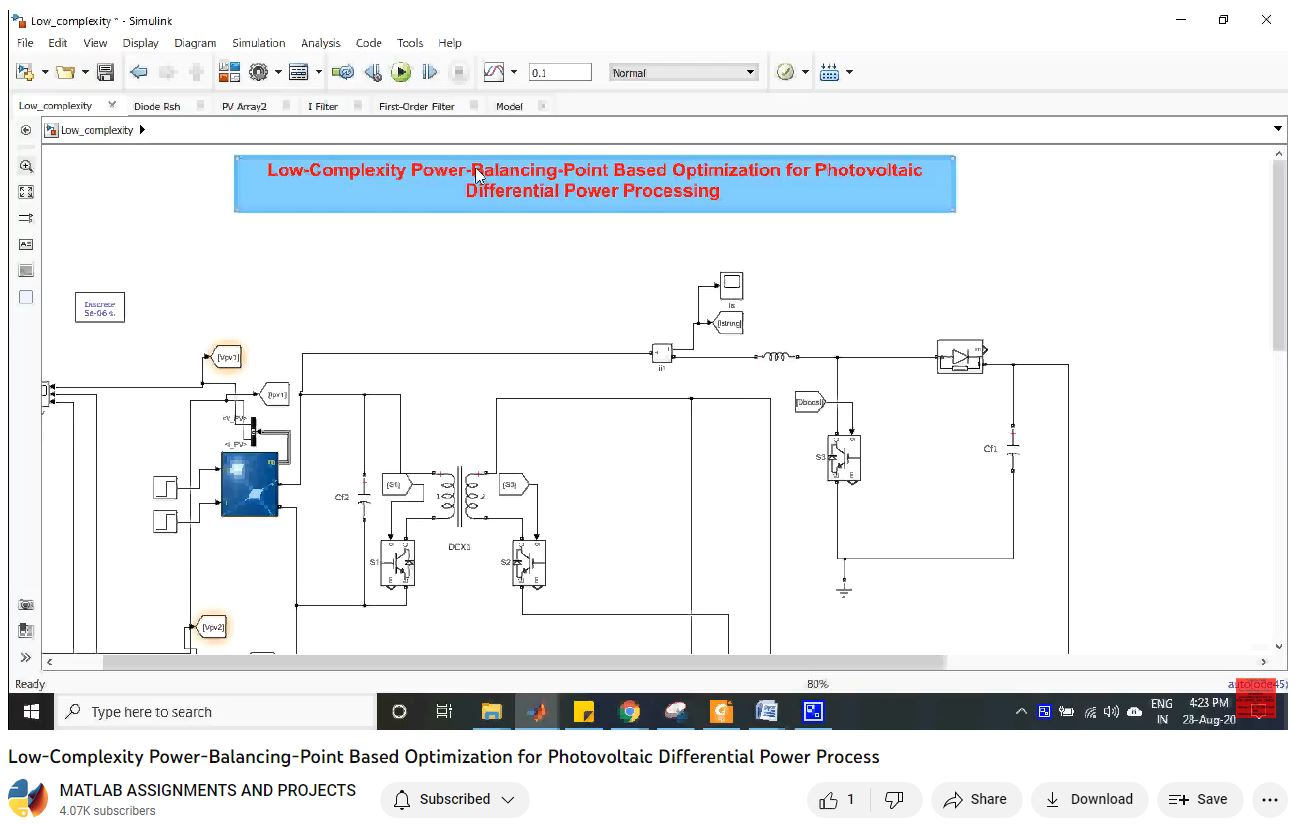Click the Step Back icon

(373, 72)
